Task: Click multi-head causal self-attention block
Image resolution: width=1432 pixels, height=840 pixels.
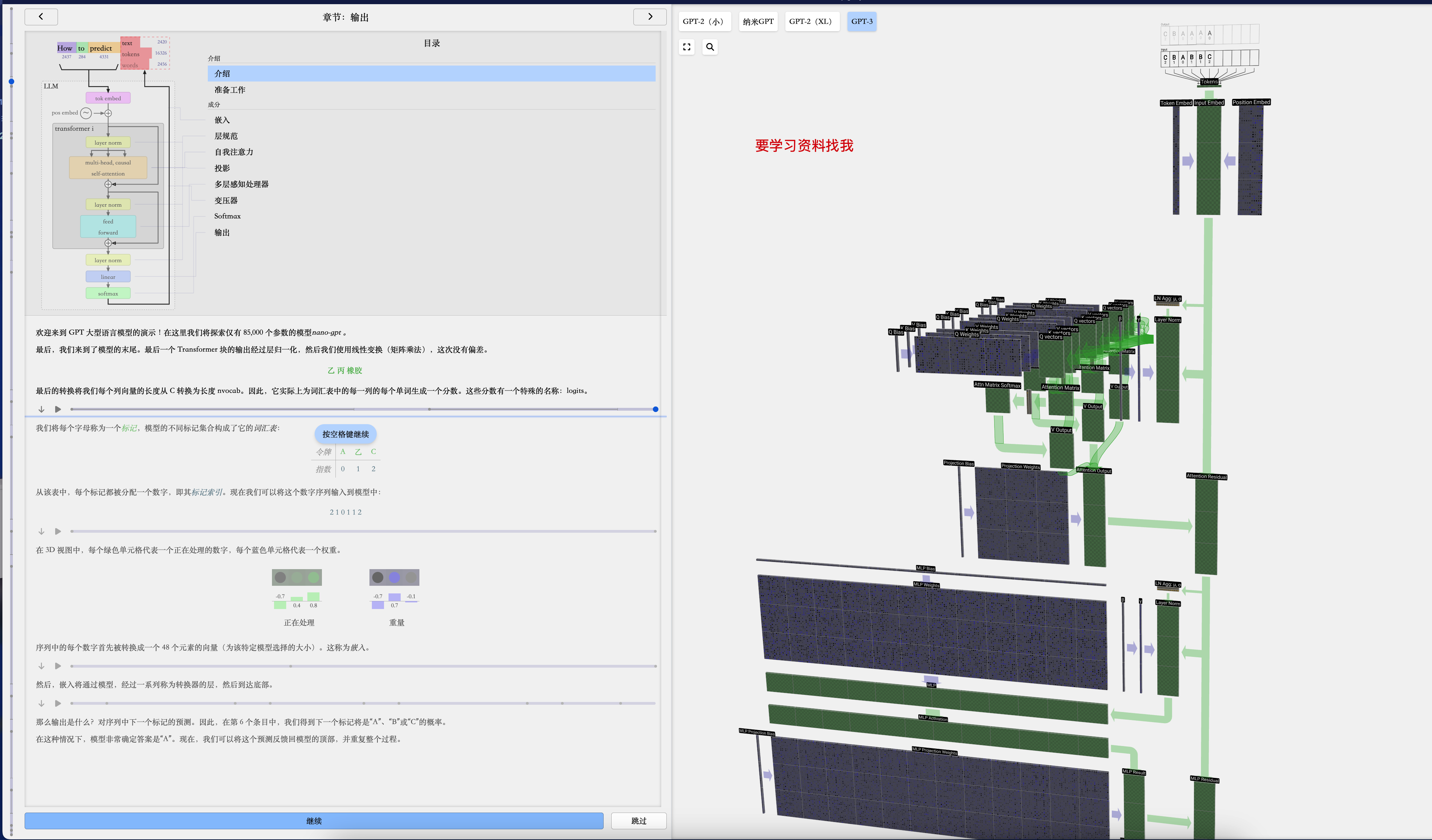Action: (x=108, y=168)
